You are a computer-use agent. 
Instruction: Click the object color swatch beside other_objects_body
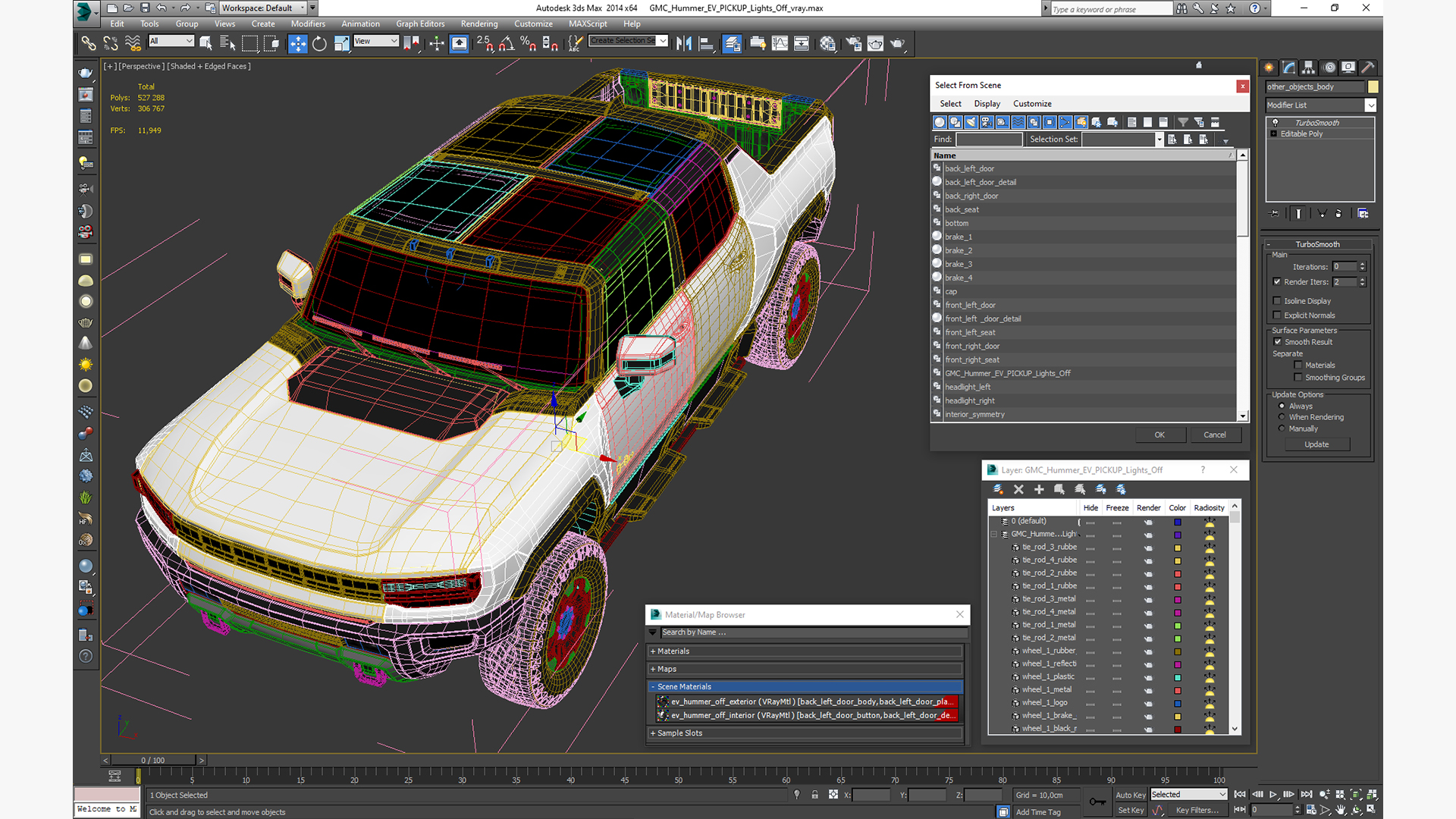(x=1373, y=87)
